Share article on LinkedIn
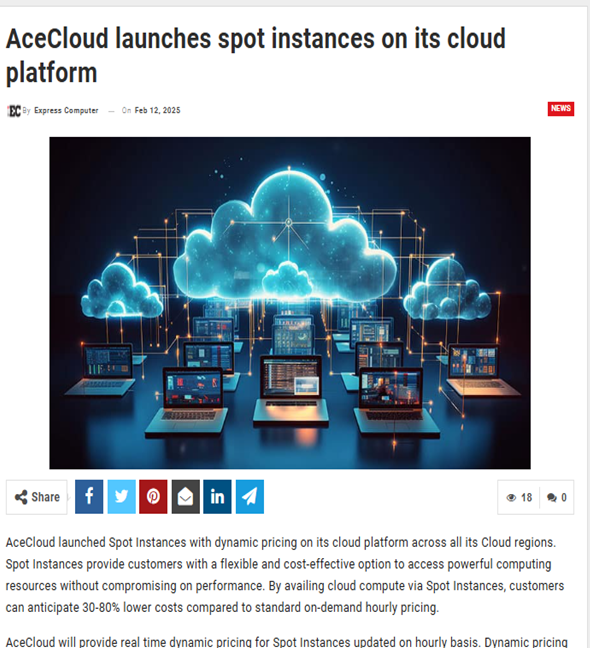The height and width of the screenshot is (648, 590). 217,496
